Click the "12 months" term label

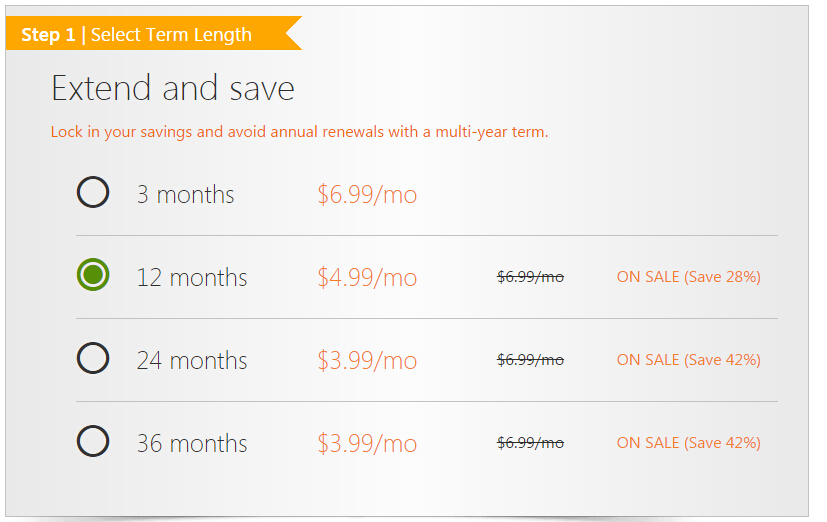click(x=192, y=277)
